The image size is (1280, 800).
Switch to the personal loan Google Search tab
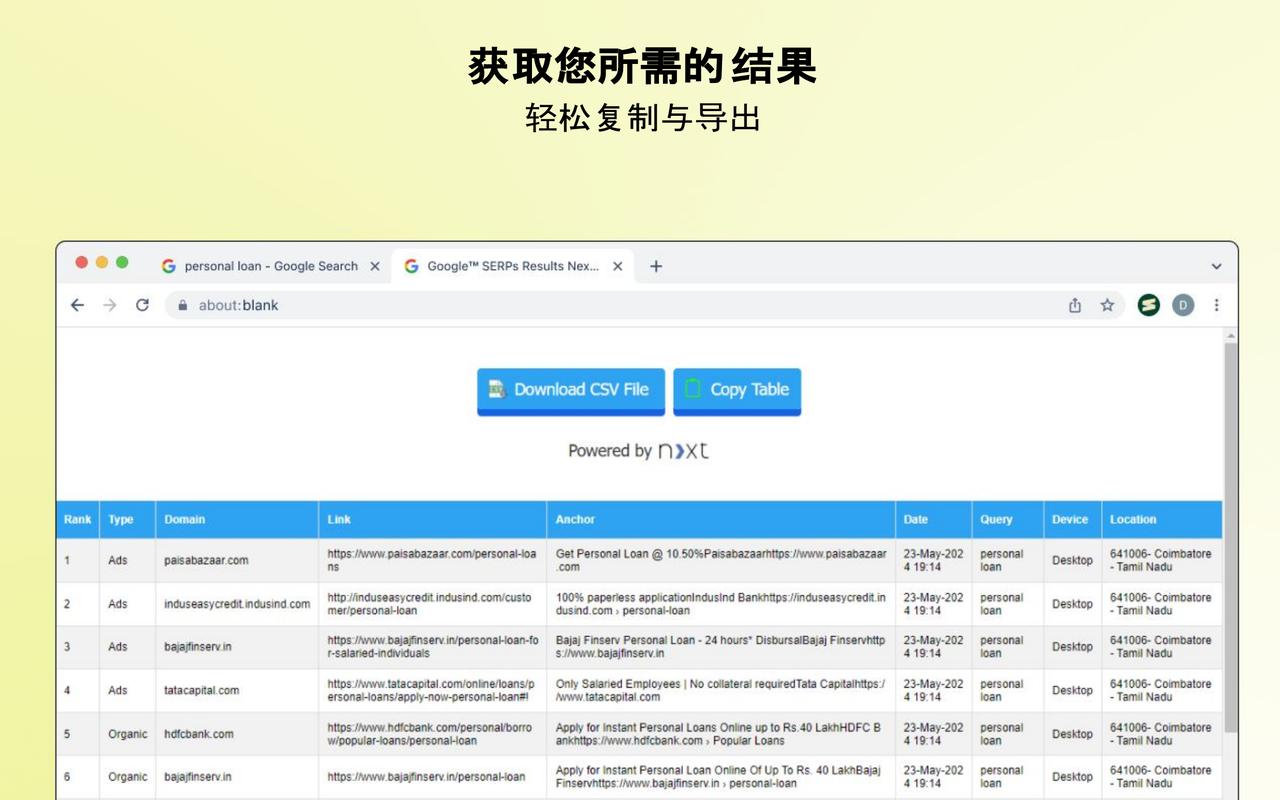(x=266, y=266)
